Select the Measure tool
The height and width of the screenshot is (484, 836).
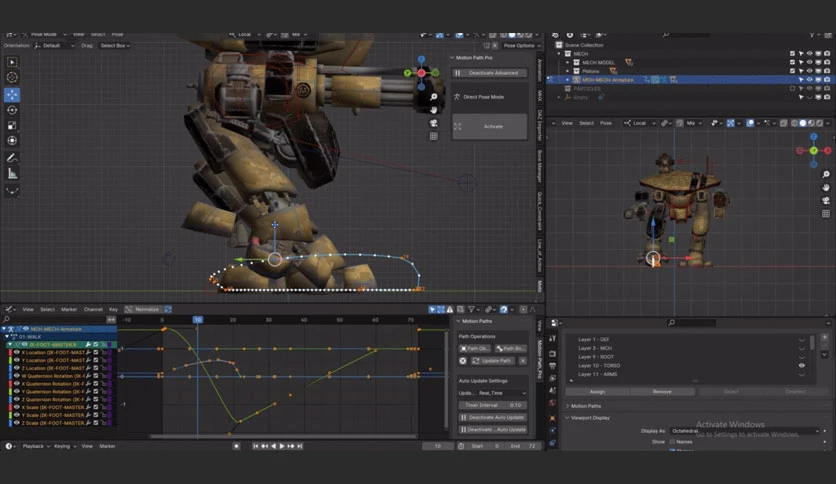12,174
